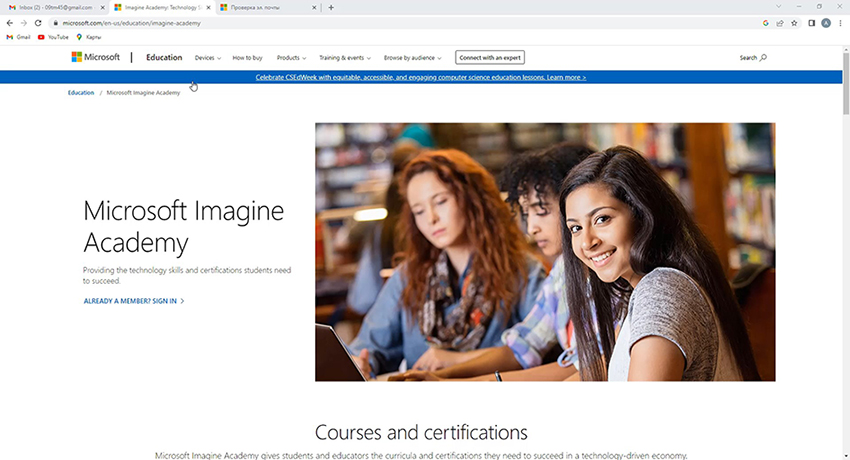The width and height of the screenshot is (850, 460).
Task: Close the Проверка эл. почты tab
Action: [314, 8]
